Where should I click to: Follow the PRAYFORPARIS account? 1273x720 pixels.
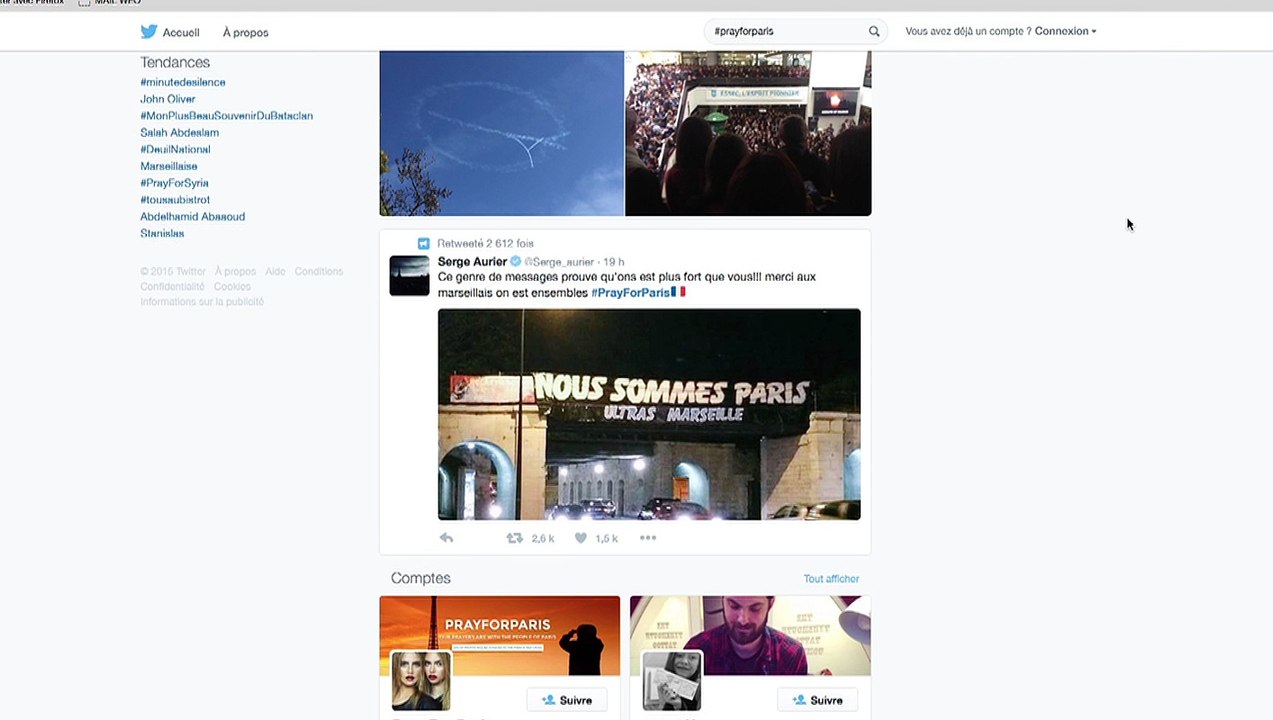pyautogui.click(x=566, y=700)
